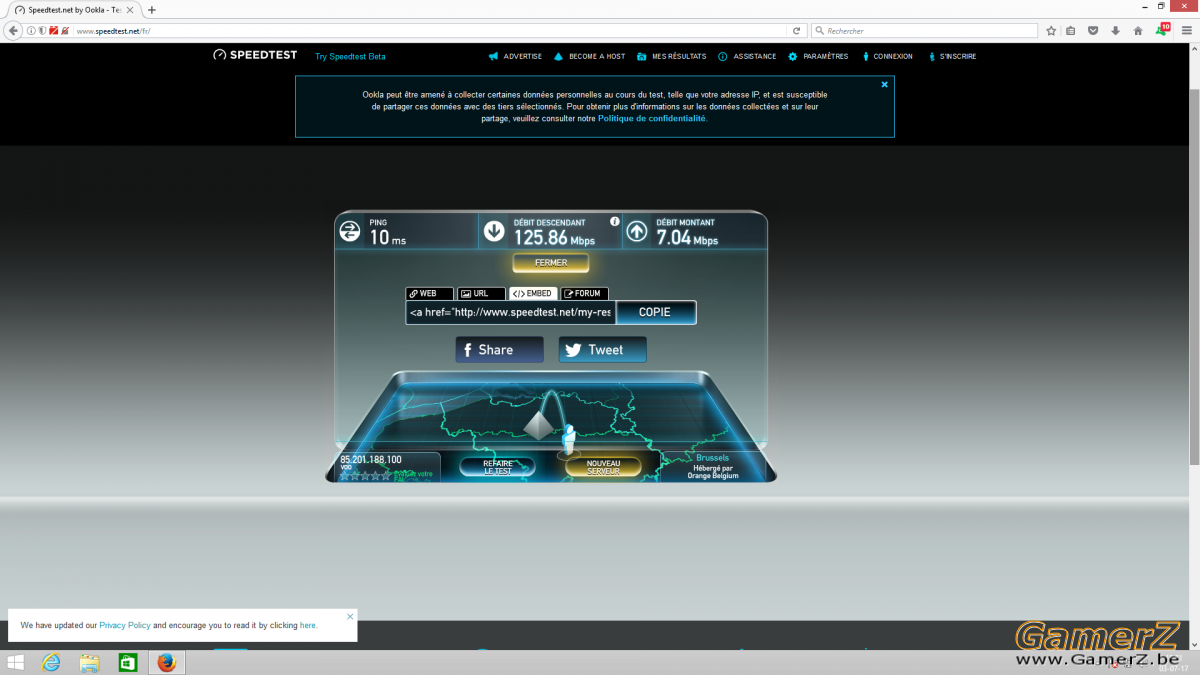Reload the page with the refresh button

pos(797,31)
